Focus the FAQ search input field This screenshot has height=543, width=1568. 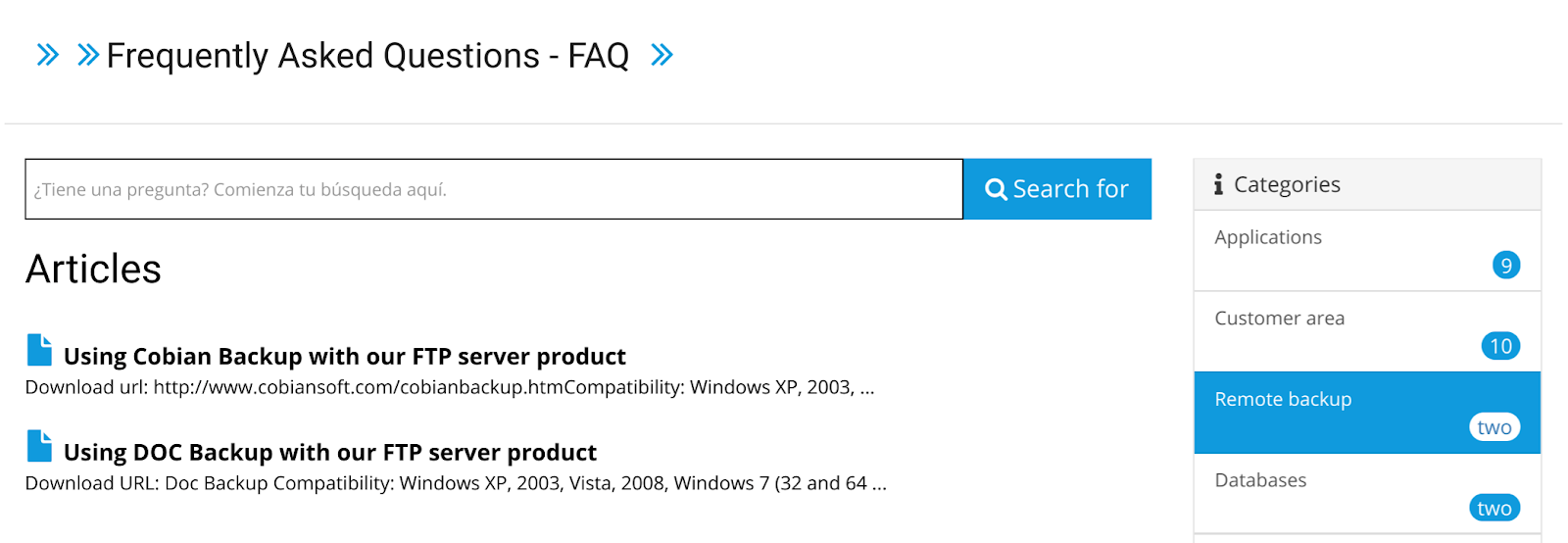pos(494,189)
